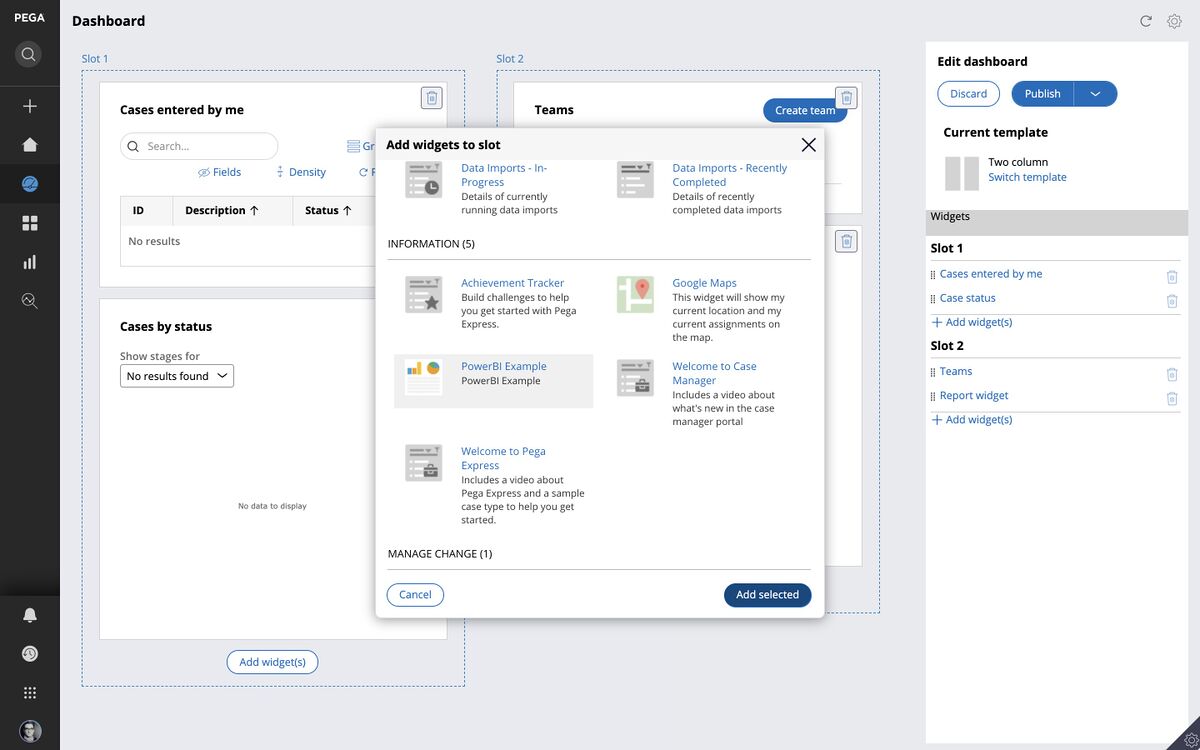
Task: Delete the Cases entered by me widget card
Action: click(x=432, y=97)
